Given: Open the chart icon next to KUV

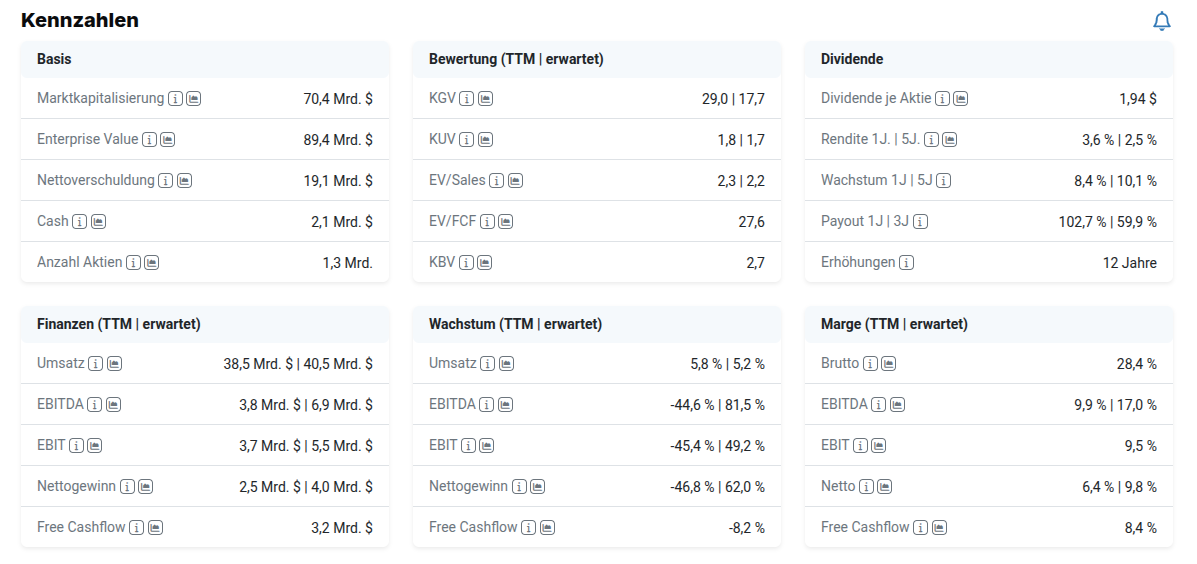Looking at the screenshot, I should point(484,140).
